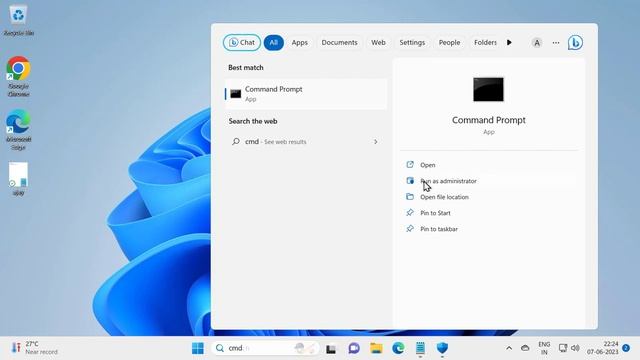The height and width of the screenshot is (360, 640).
Task: Switch to the Folders search filter
Action: click(x=485, y=42)
